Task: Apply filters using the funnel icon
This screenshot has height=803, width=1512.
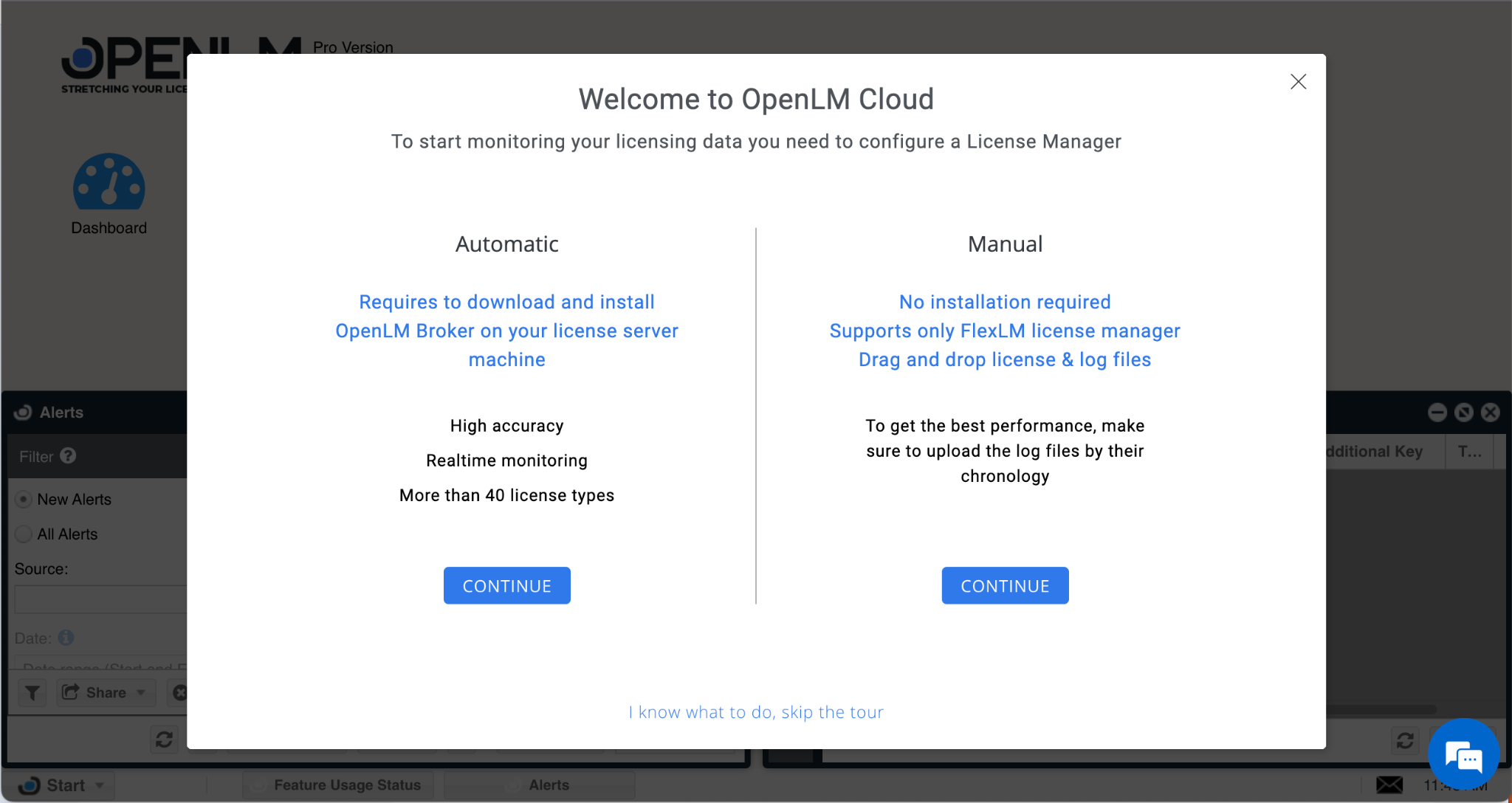Action: pyautogui.click(x=32, y=692)
